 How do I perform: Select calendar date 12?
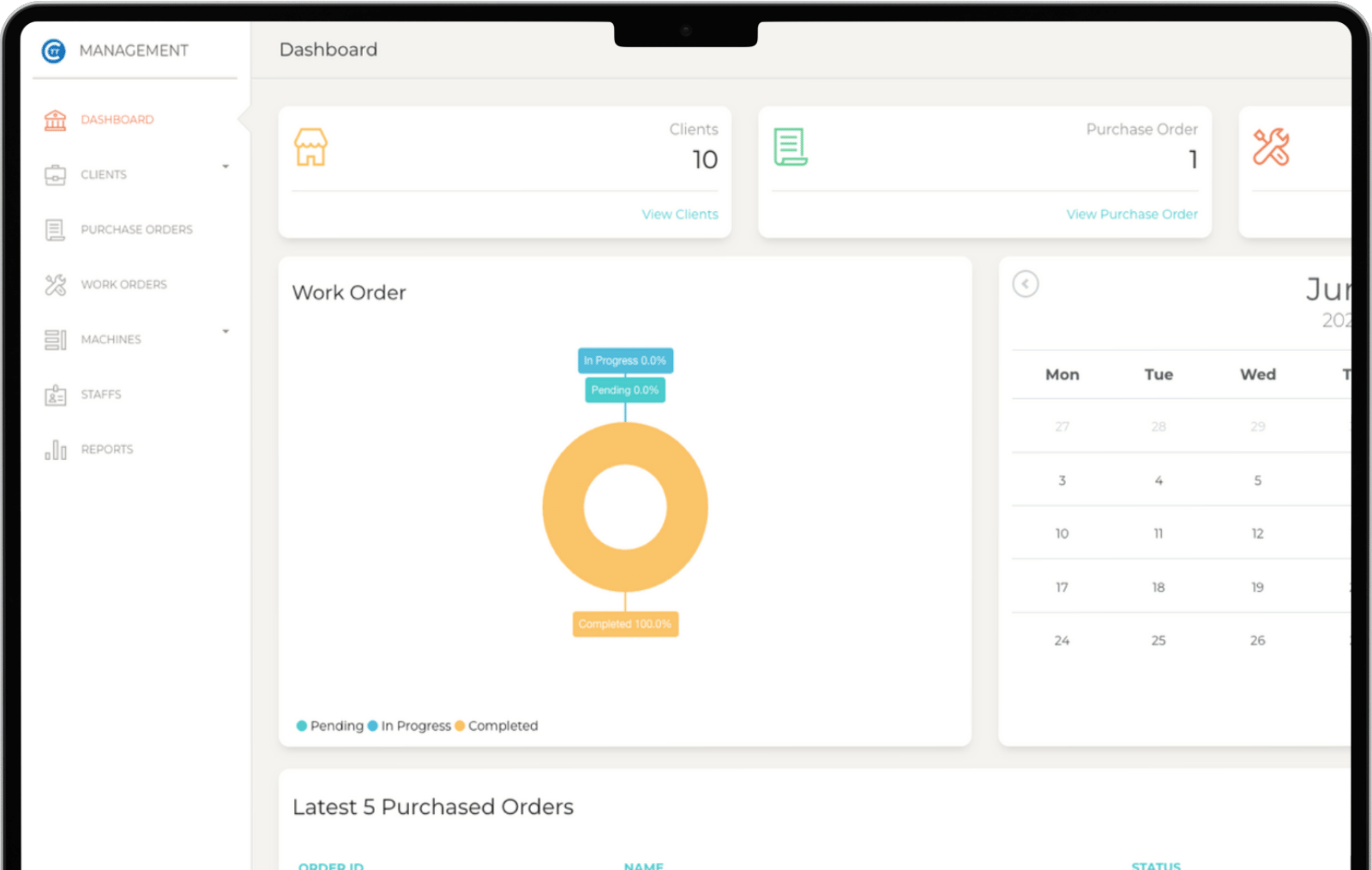point(1258,534)
